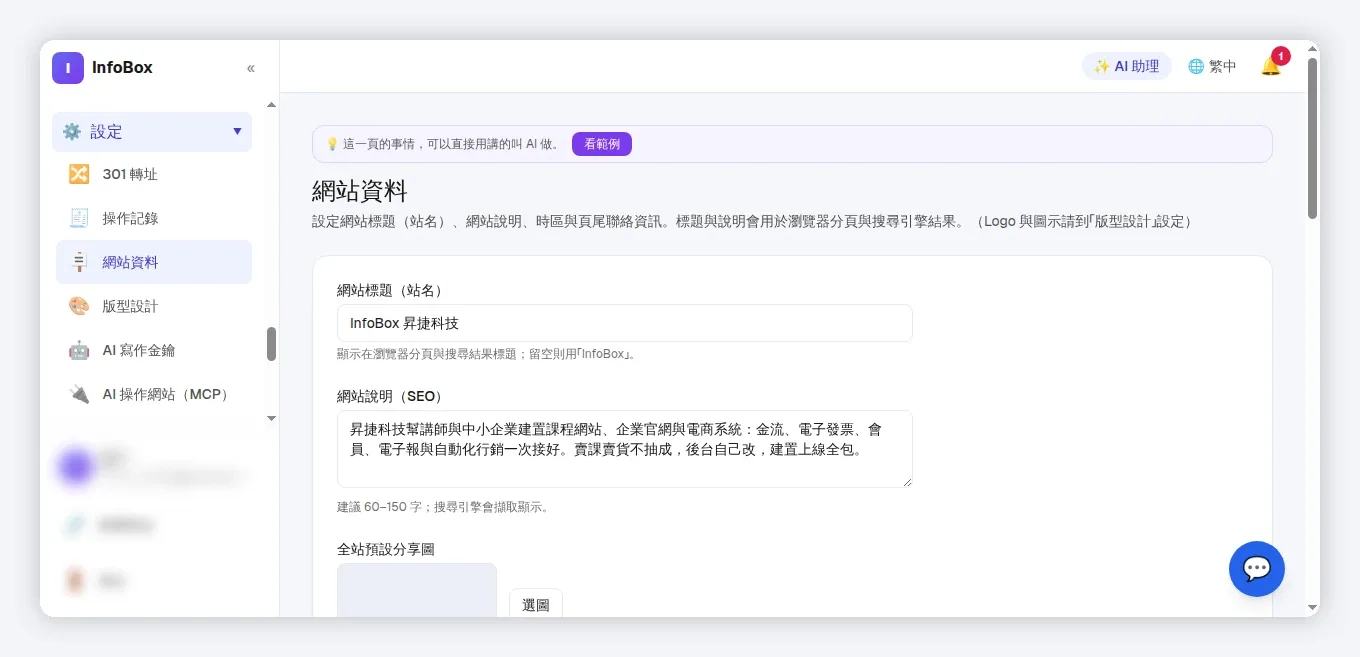Click the 看範例 button

[602, 144]
